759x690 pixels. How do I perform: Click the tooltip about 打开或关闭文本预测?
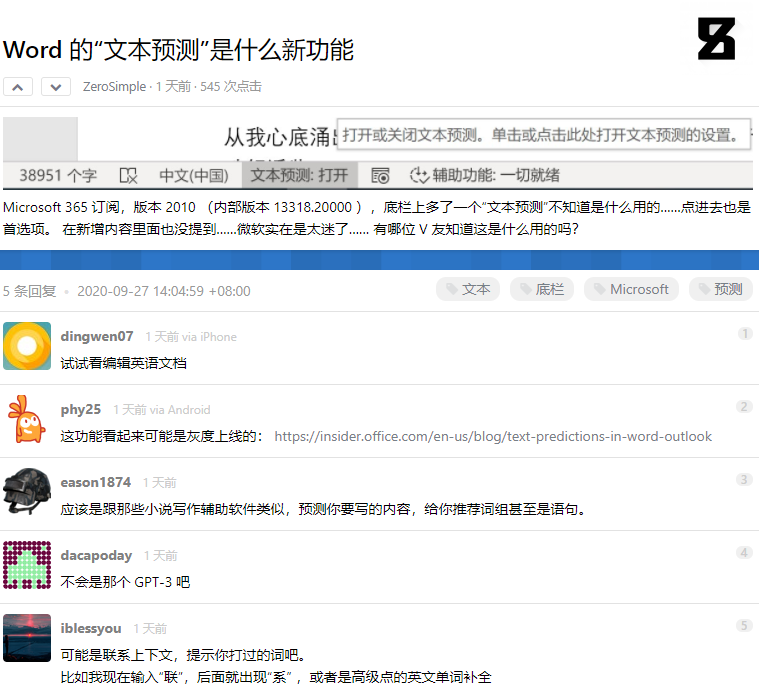pos(544,134)
